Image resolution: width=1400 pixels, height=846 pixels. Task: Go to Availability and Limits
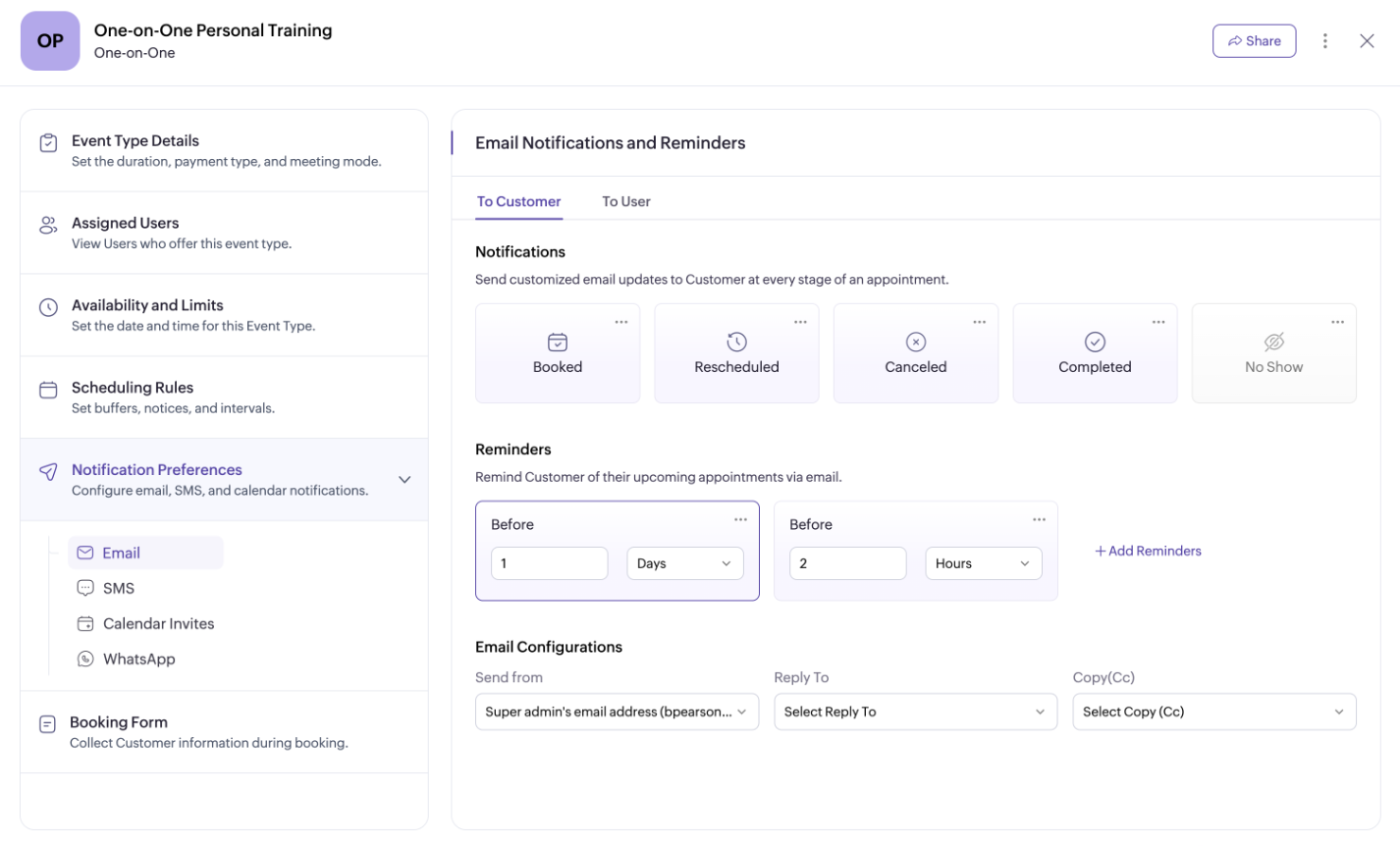point(224,314)
